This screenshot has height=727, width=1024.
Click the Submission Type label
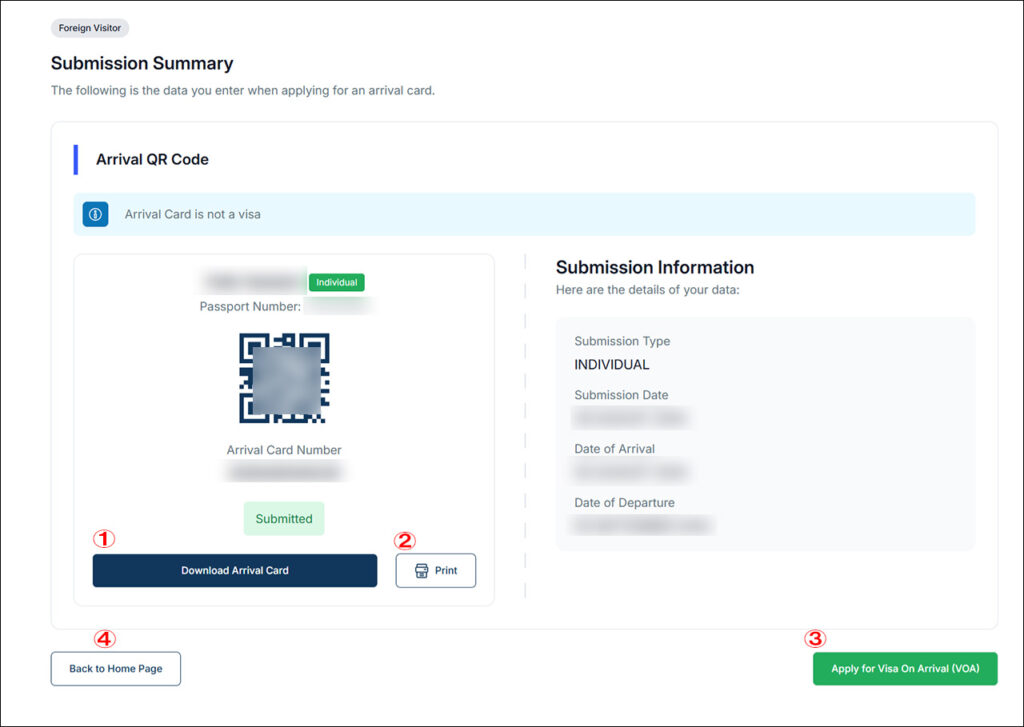pos(622,341)
